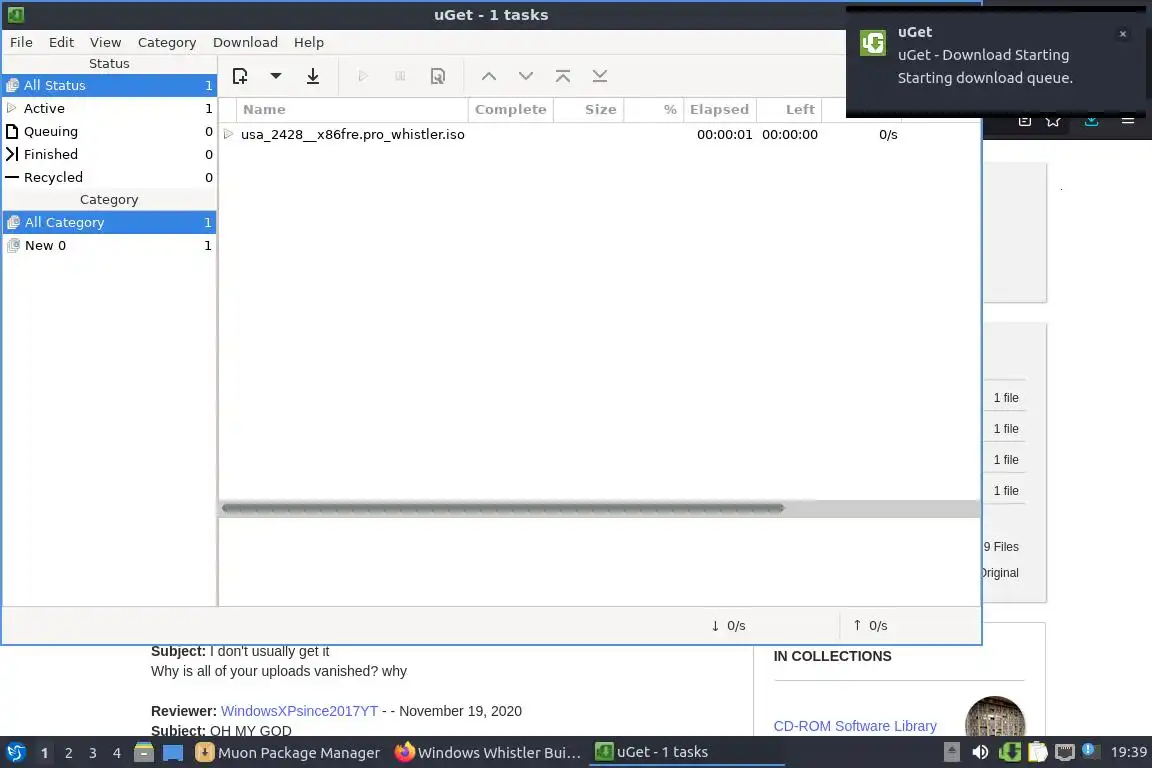Click the download list horizontal scrollbar

pyautogui.click(x=503, y=508)
